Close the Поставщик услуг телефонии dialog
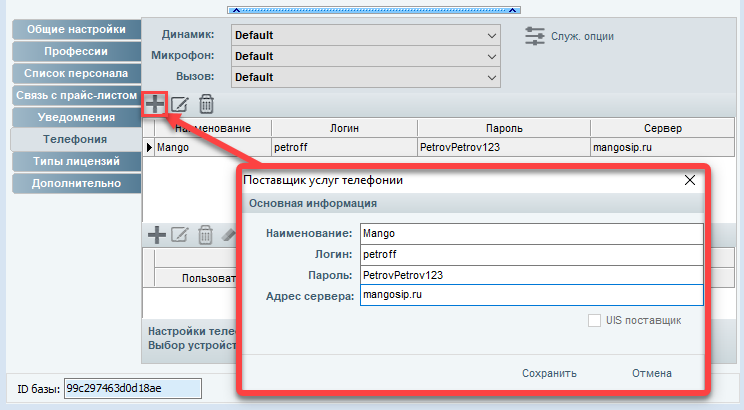Image resolution: width=744 pixels, height=410 pixels. tap(689, 180)
